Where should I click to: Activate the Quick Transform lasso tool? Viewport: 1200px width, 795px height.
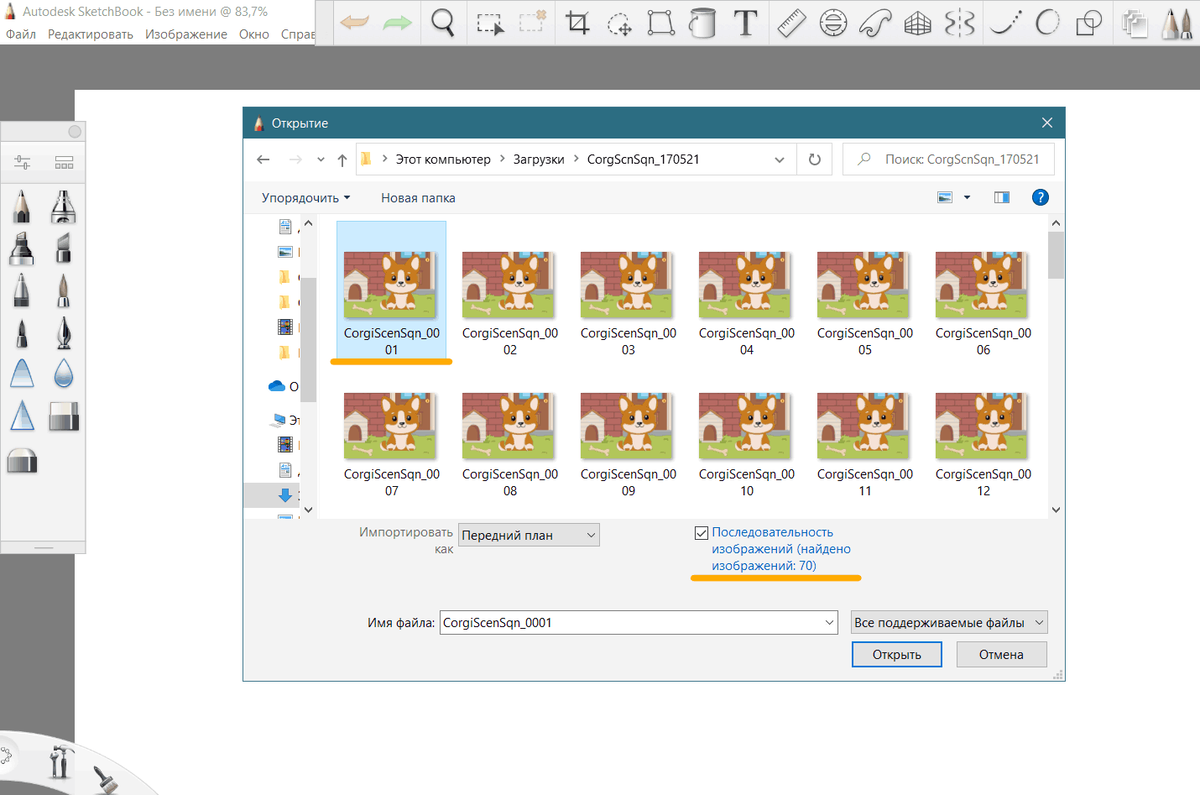tap(620, 23)
